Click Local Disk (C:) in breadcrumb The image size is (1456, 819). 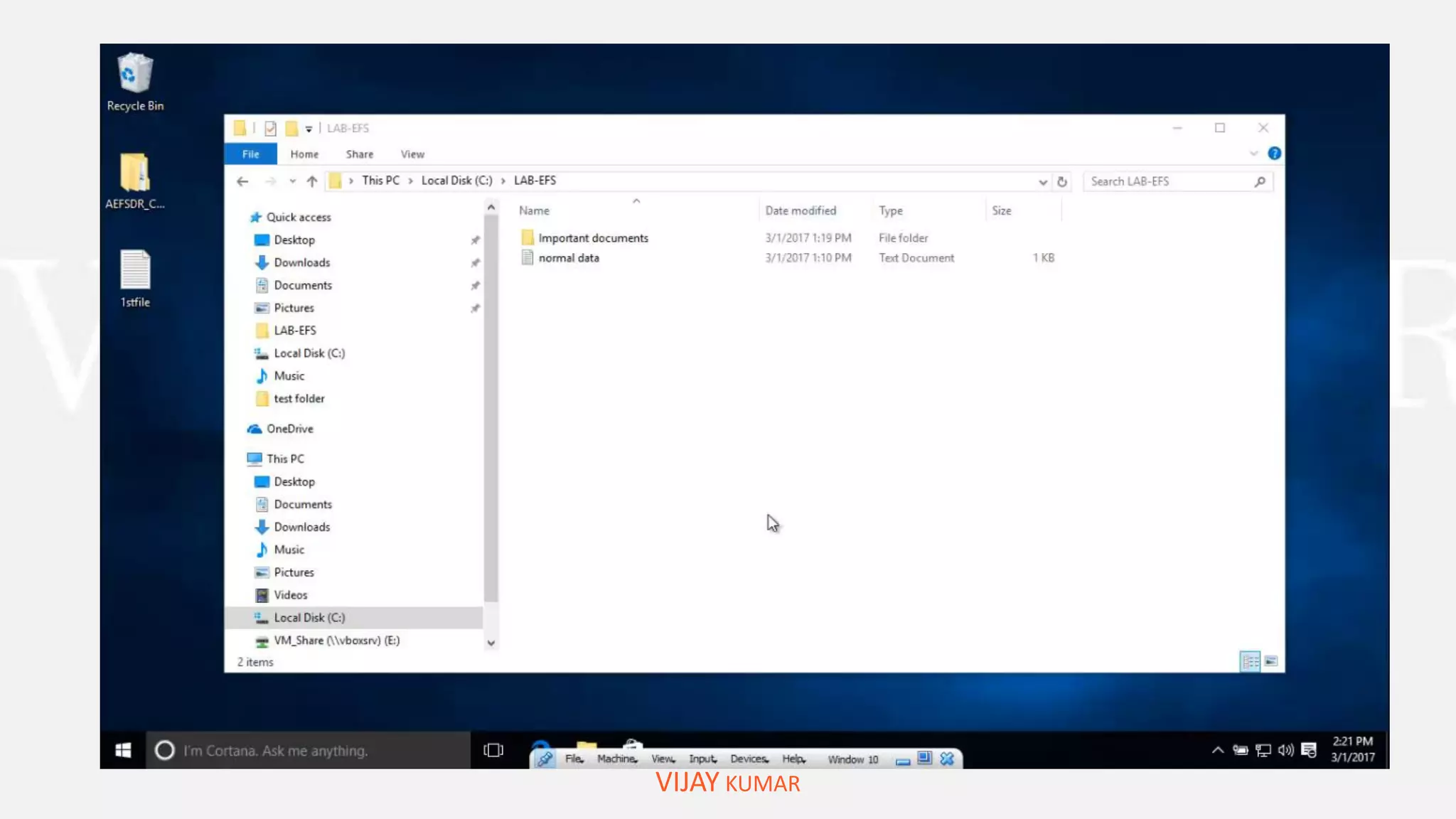tap(456, 181)
